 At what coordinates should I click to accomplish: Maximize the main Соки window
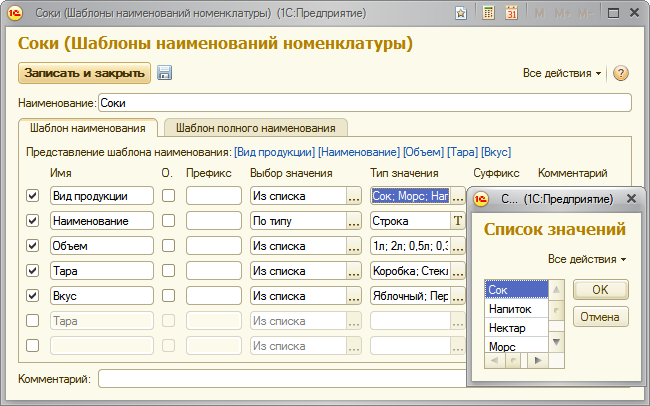pyautogui.click(x=613, y=13)
